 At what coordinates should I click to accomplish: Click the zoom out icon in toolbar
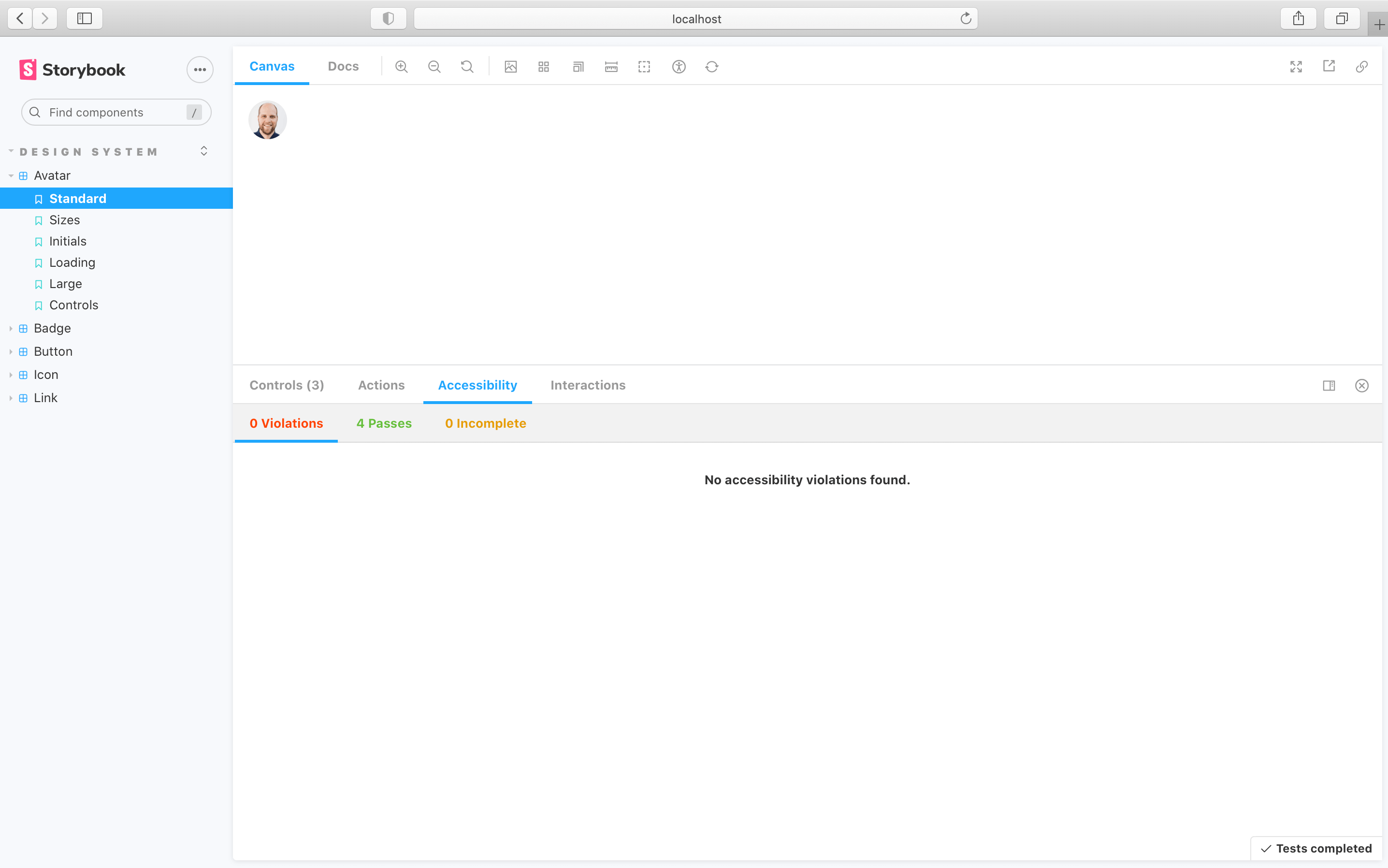coord(434,66)
